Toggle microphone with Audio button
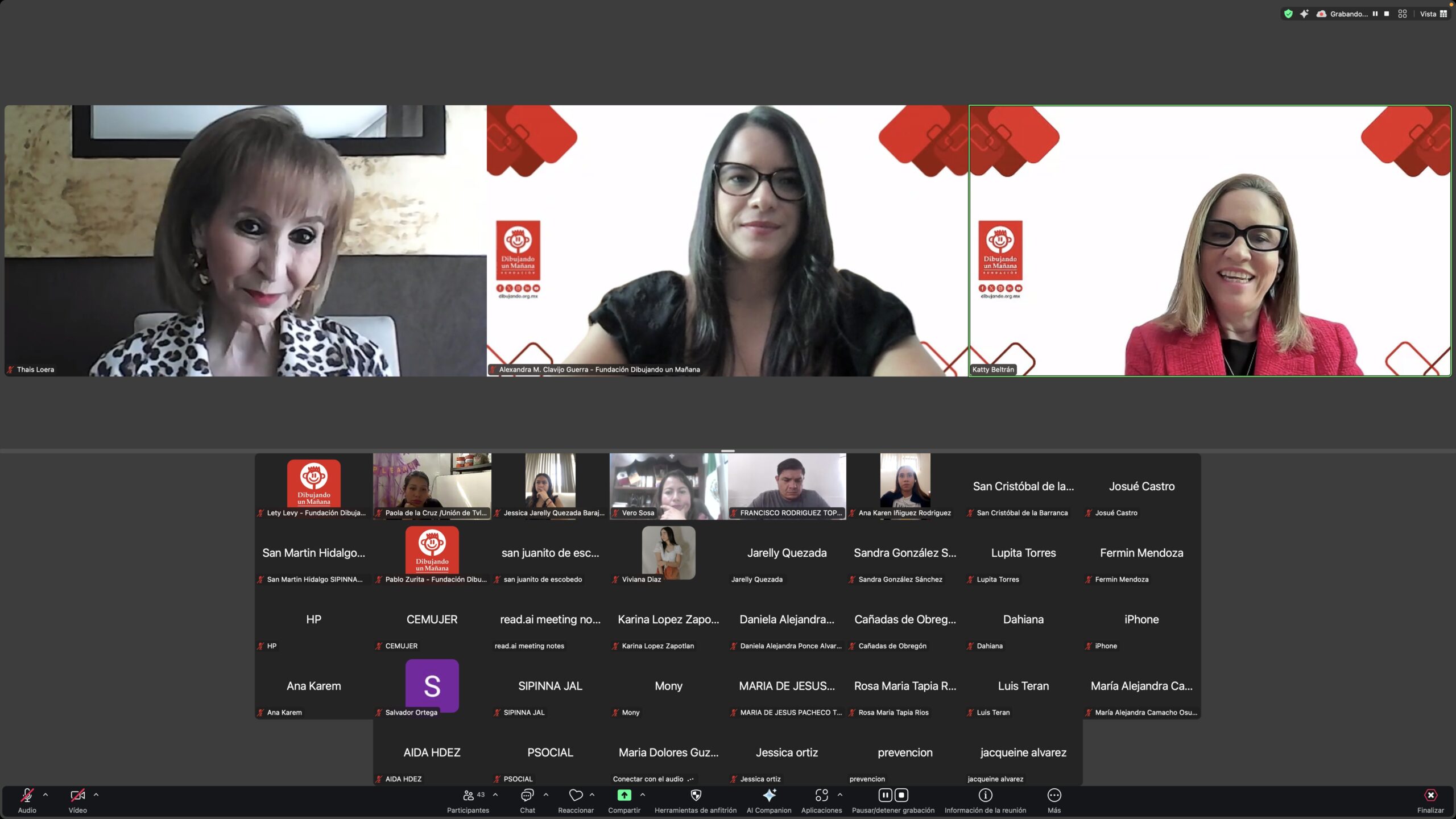Image resolution: width=1456 pixels, height=819 pixels. pos(27,795)
